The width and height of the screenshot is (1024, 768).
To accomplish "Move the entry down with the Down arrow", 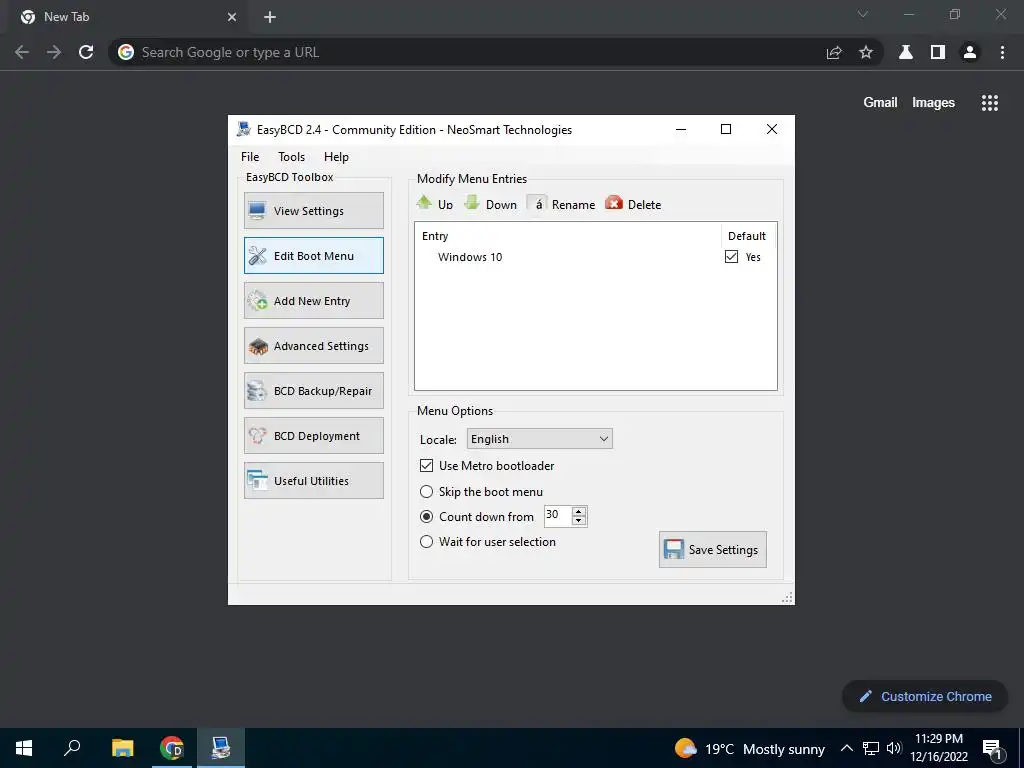I will (490, 204).
